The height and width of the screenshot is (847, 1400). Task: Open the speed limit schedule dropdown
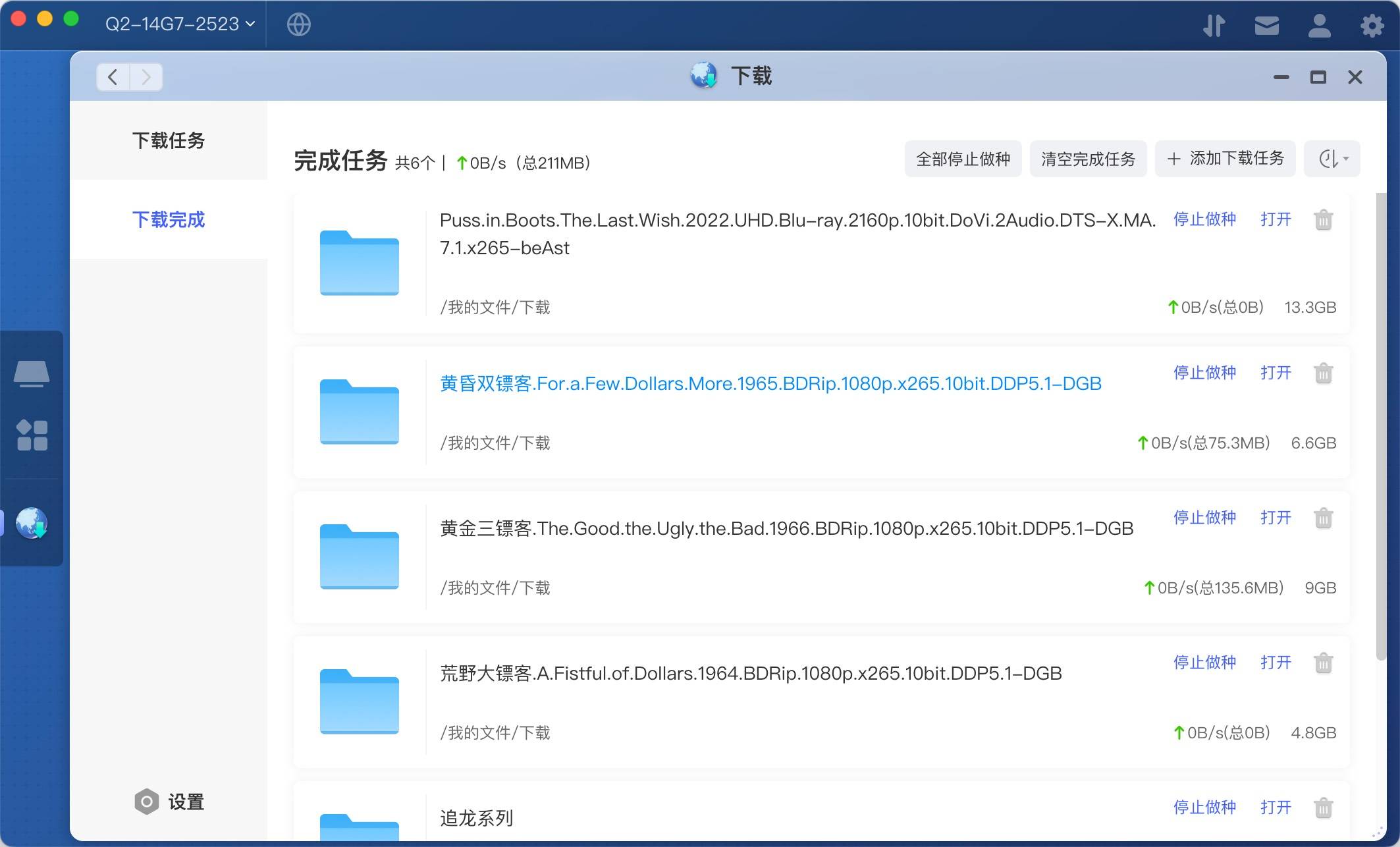[x=1332, y=159]
